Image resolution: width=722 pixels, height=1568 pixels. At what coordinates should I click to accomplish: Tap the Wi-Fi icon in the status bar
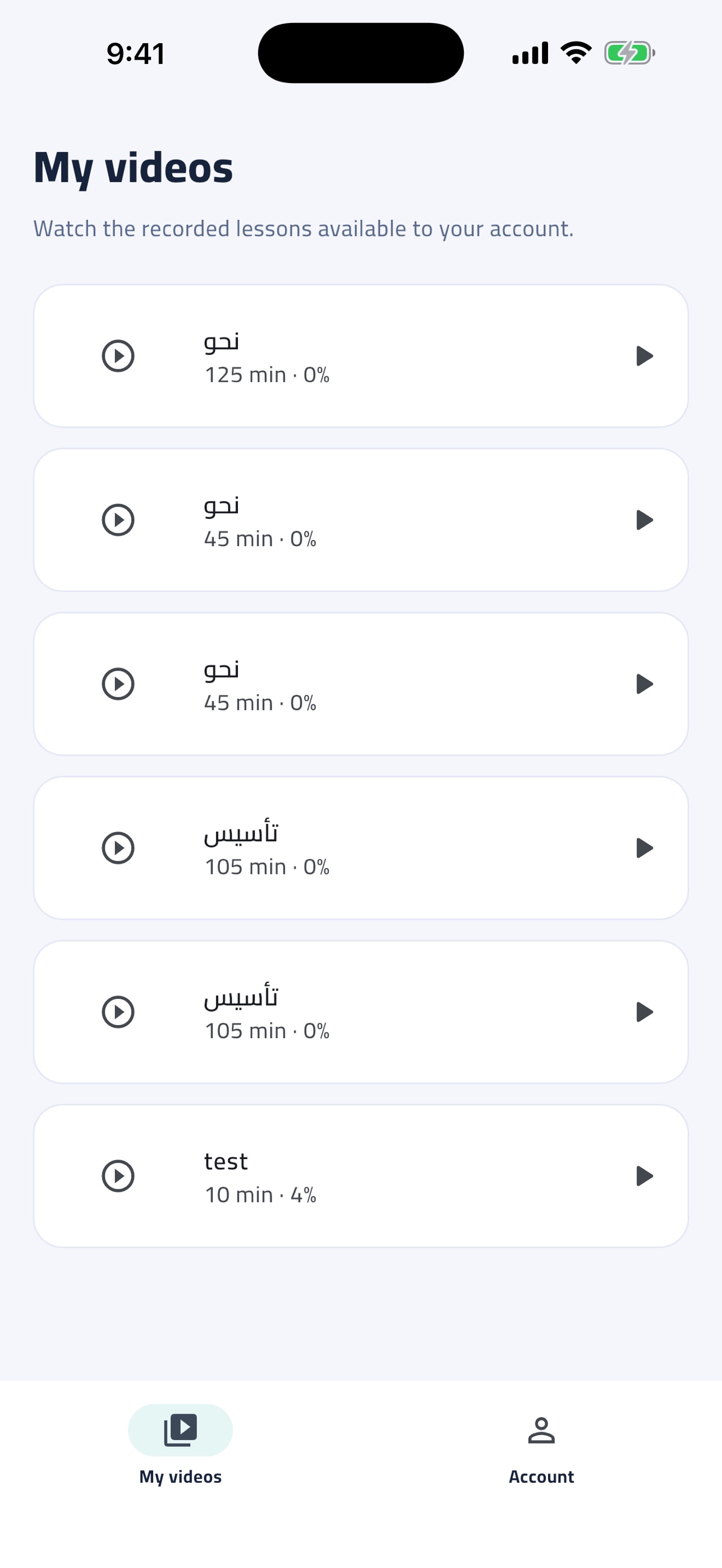pyautogui.click(x=576, y=53)
